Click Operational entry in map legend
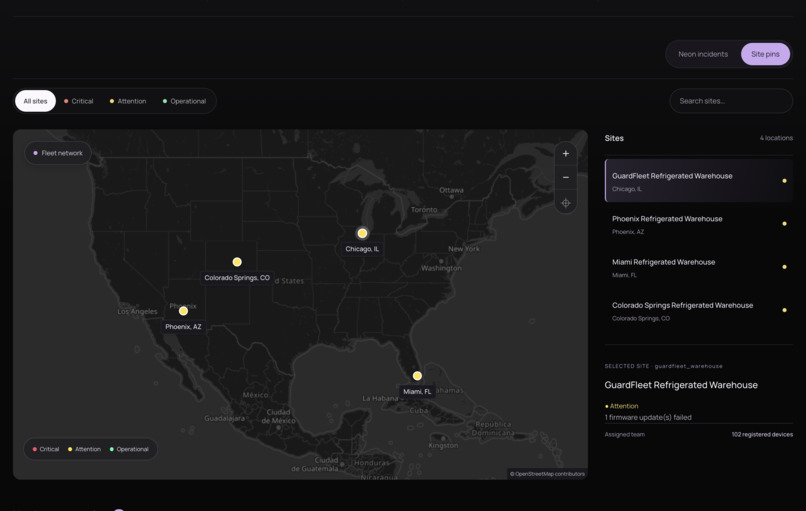Screen dimensions: 806x511 [x=129, y=449]
